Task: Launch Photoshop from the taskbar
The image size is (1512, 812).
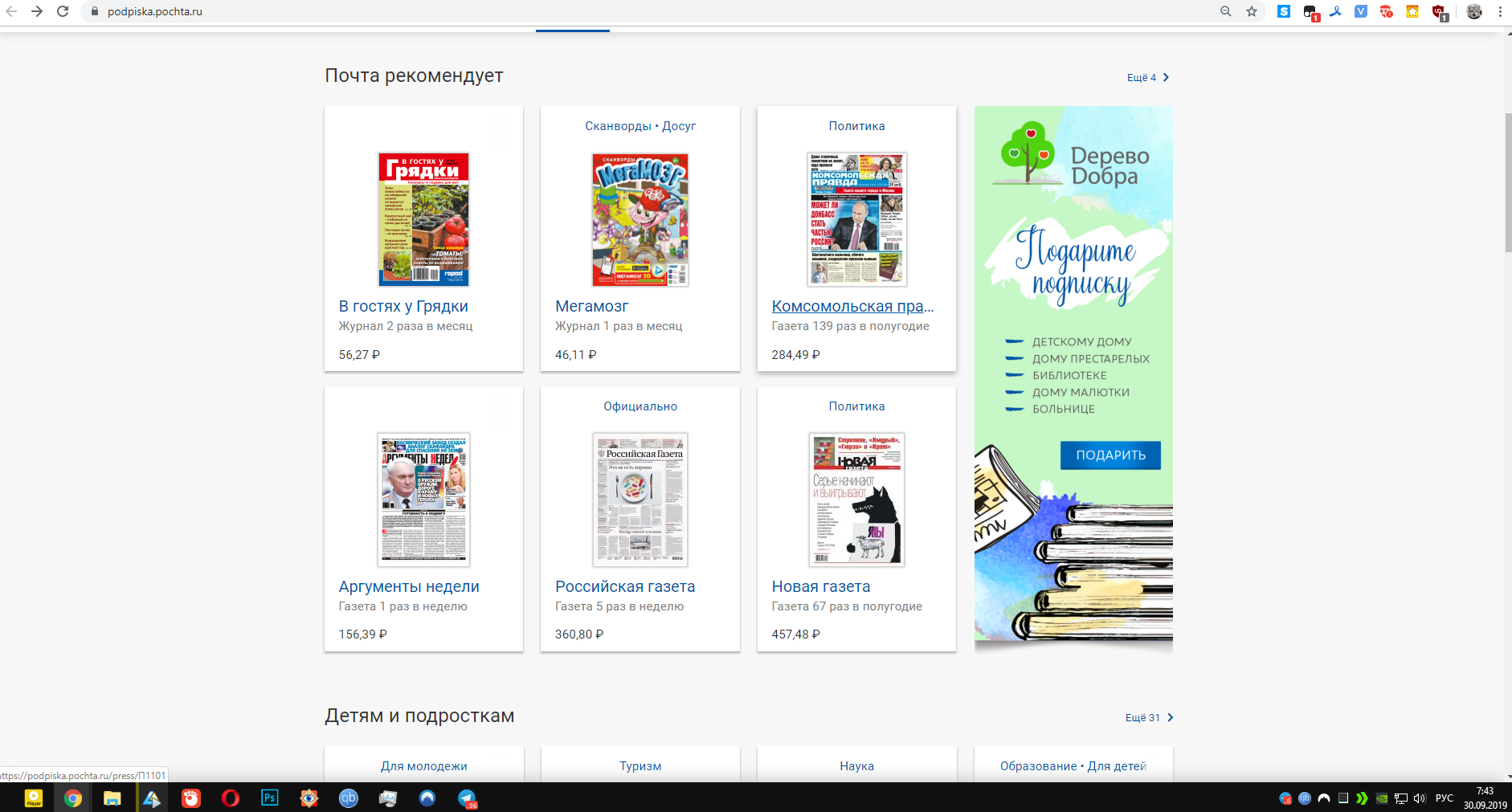Action: tap(270, 798)
